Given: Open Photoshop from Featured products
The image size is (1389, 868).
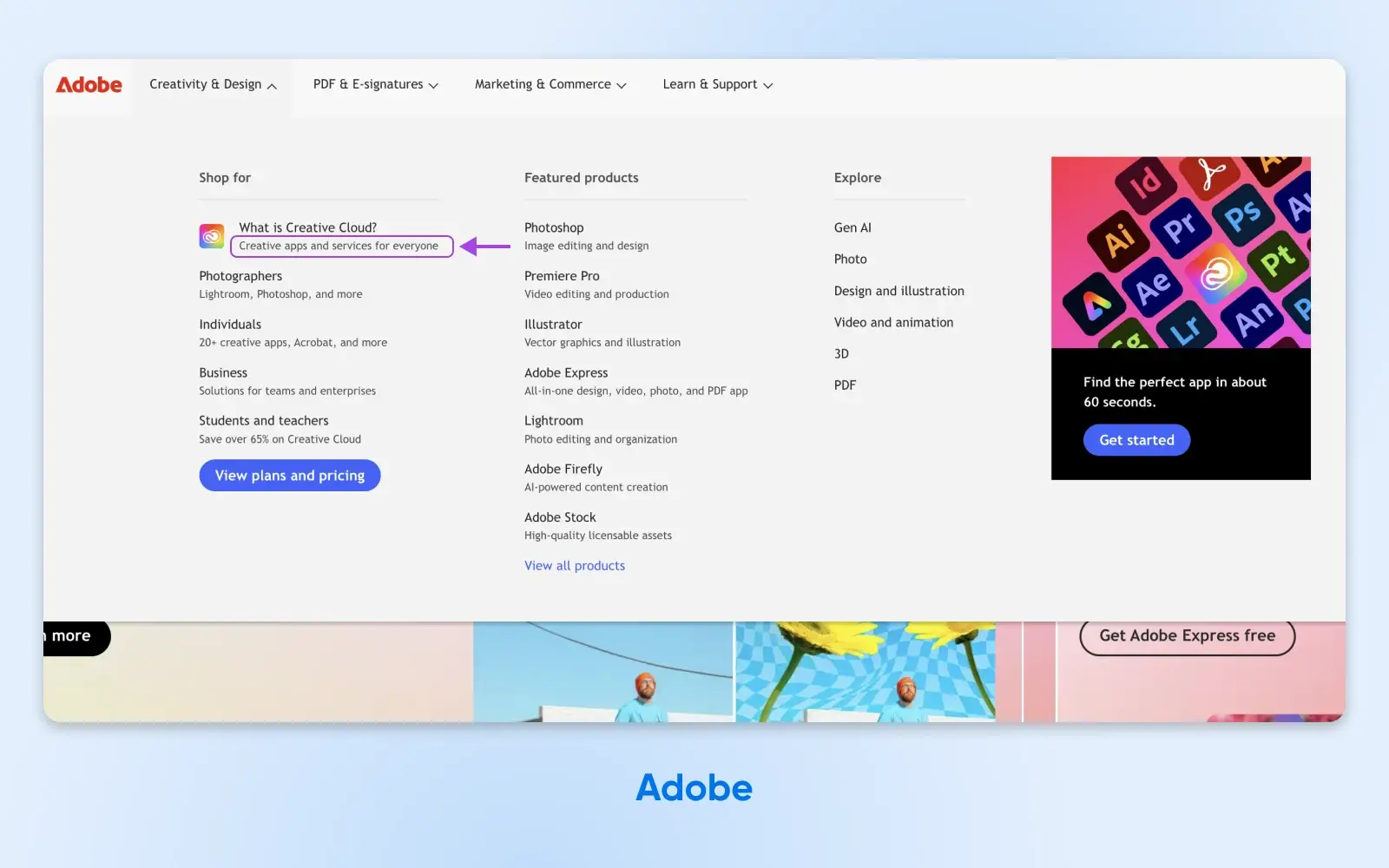Looking at the screenshot, I should coord(554,227).
